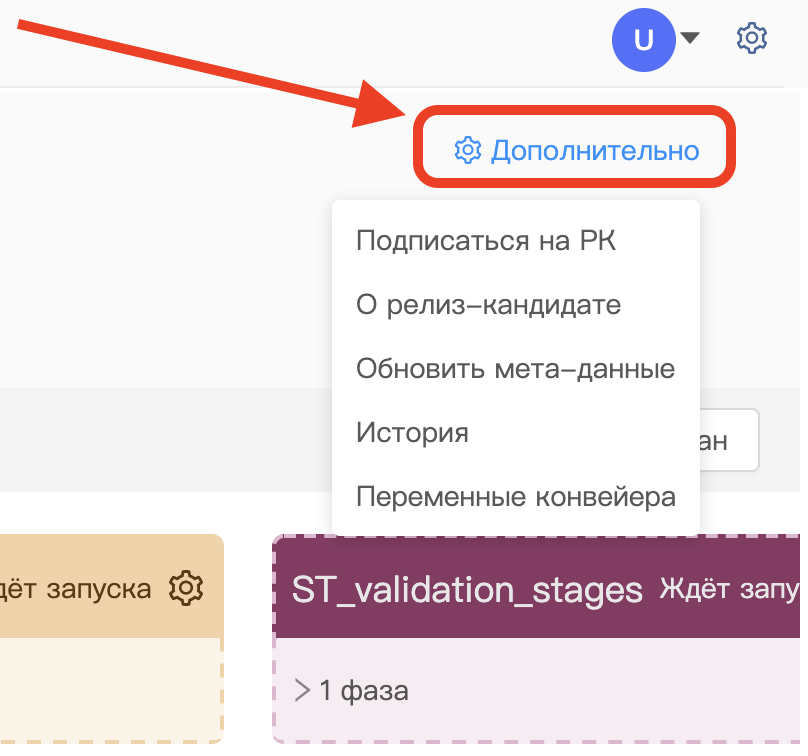Open the dropdown caret beside the avatar
The image size is (808, 756).
[x=690, y=39]
